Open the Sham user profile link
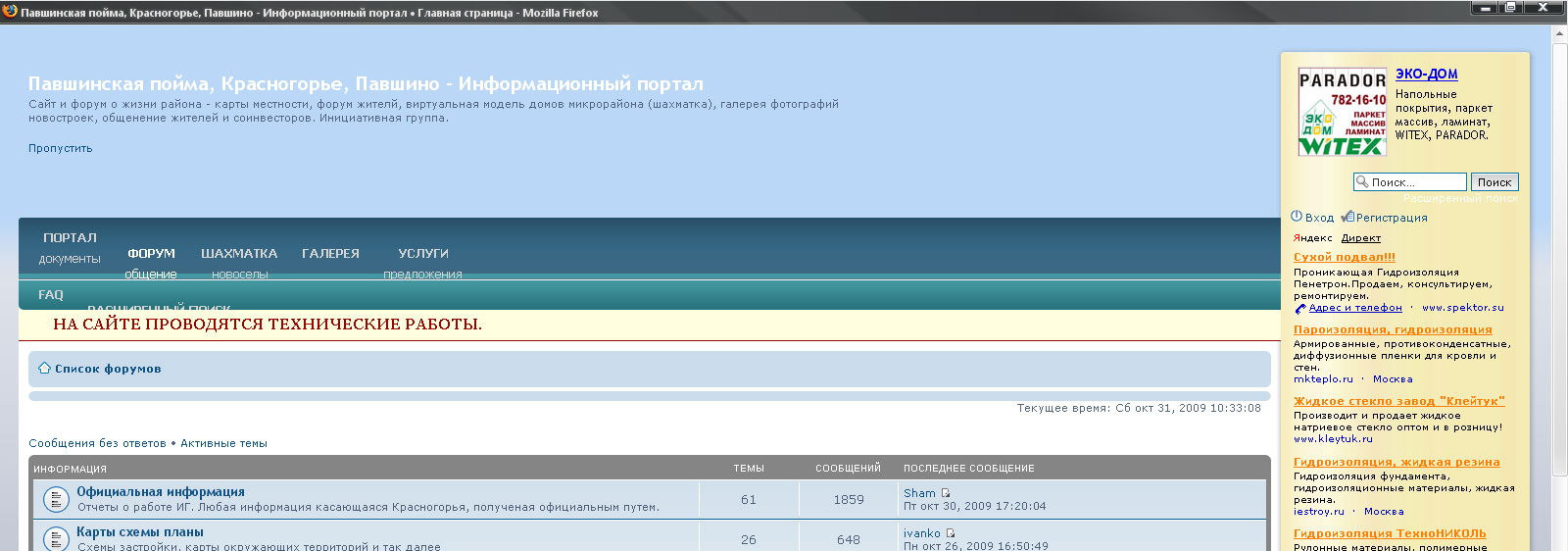The image size is (1568, 551). (919, 493)
